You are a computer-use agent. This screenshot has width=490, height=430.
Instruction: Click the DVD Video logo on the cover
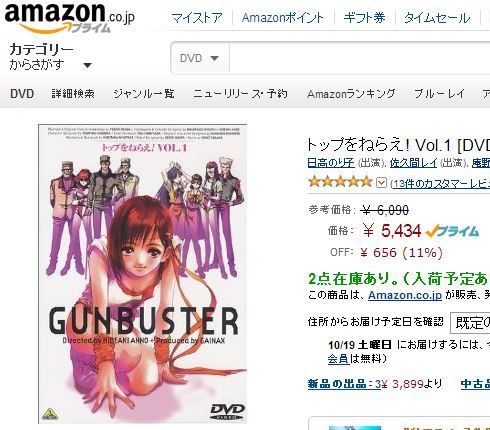click(x=228, y=412)
